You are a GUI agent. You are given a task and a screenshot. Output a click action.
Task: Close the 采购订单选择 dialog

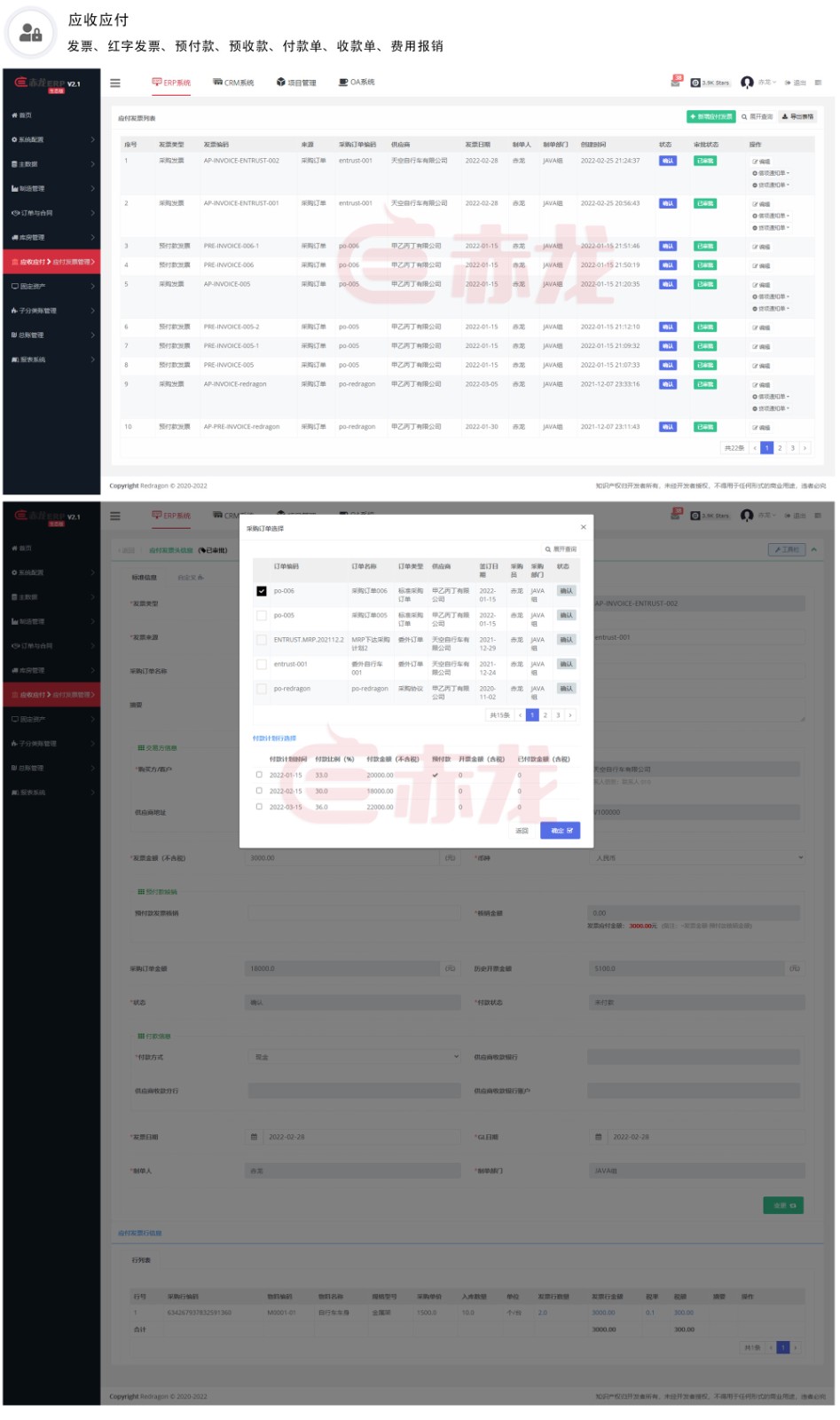point(583,527)
